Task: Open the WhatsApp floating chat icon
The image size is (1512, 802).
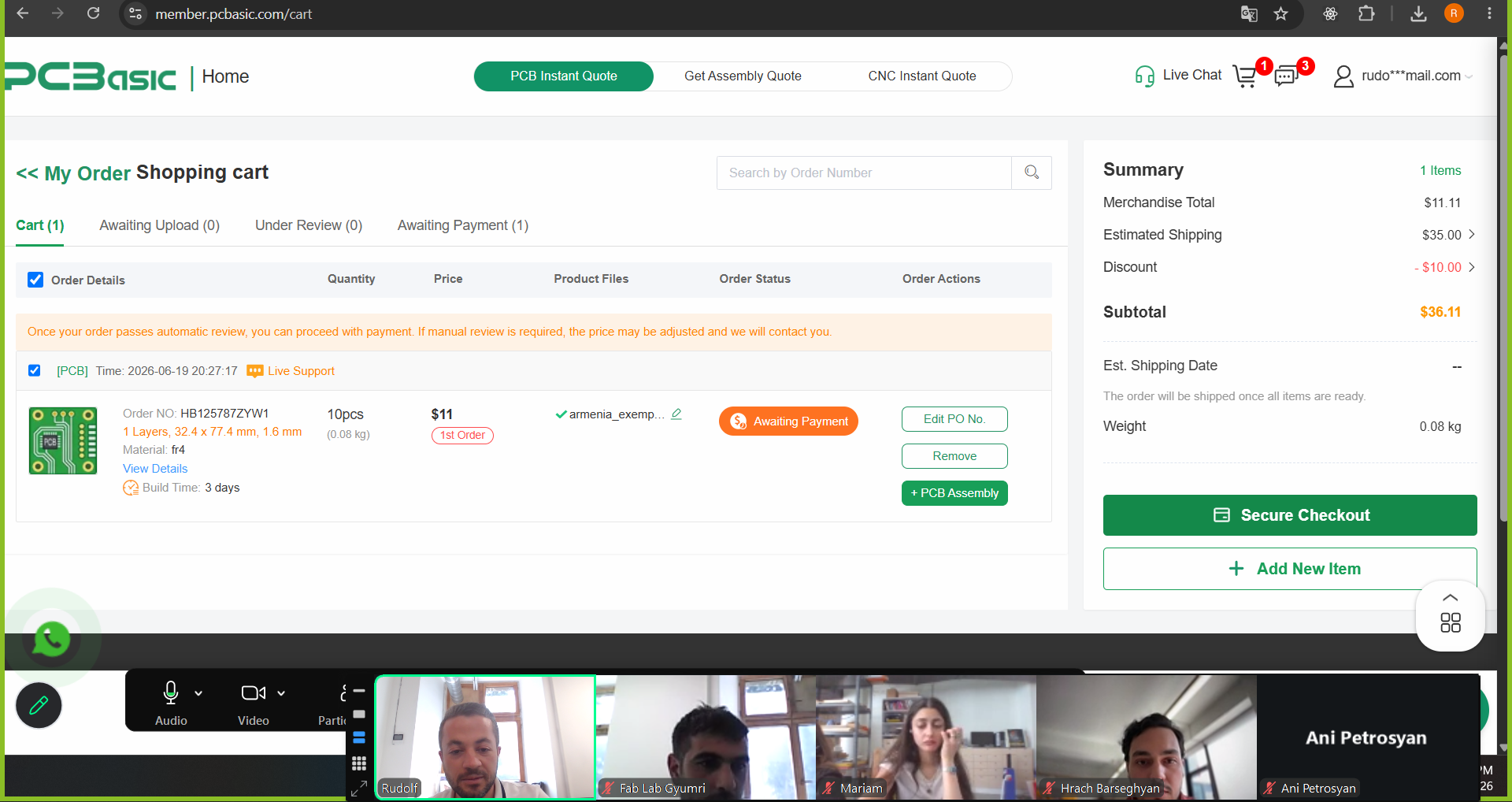Action: point(52,638)
